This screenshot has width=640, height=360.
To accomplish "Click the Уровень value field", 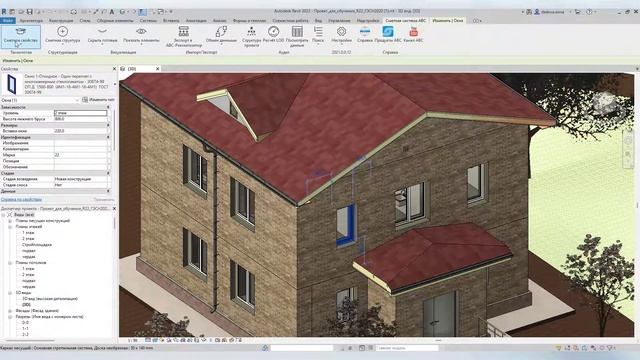I will tap(80, 113).
